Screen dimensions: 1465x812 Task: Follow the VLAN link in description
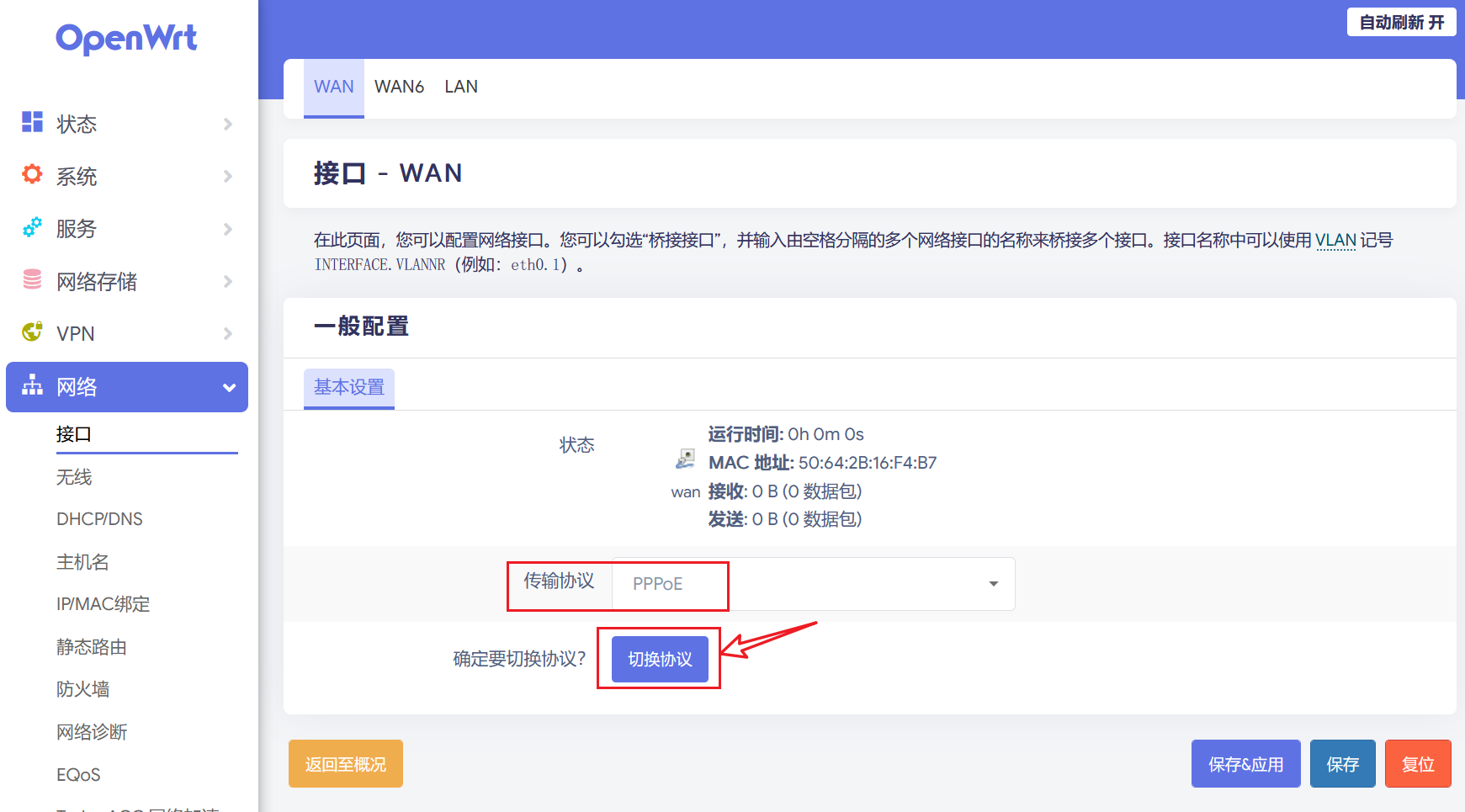click(1335, 241)
